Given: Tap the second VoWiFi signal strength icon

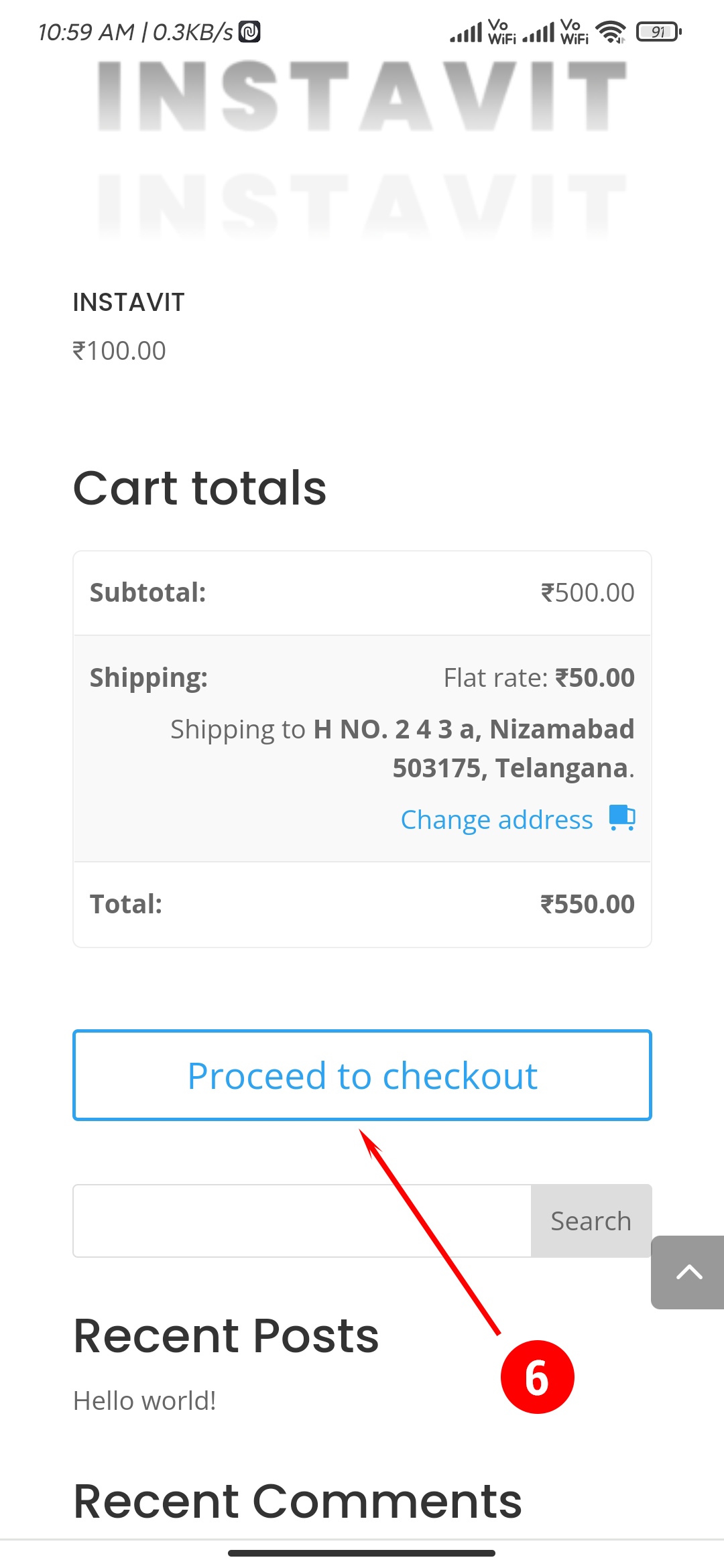Looking at the screenshot, I should coord(555,31).
